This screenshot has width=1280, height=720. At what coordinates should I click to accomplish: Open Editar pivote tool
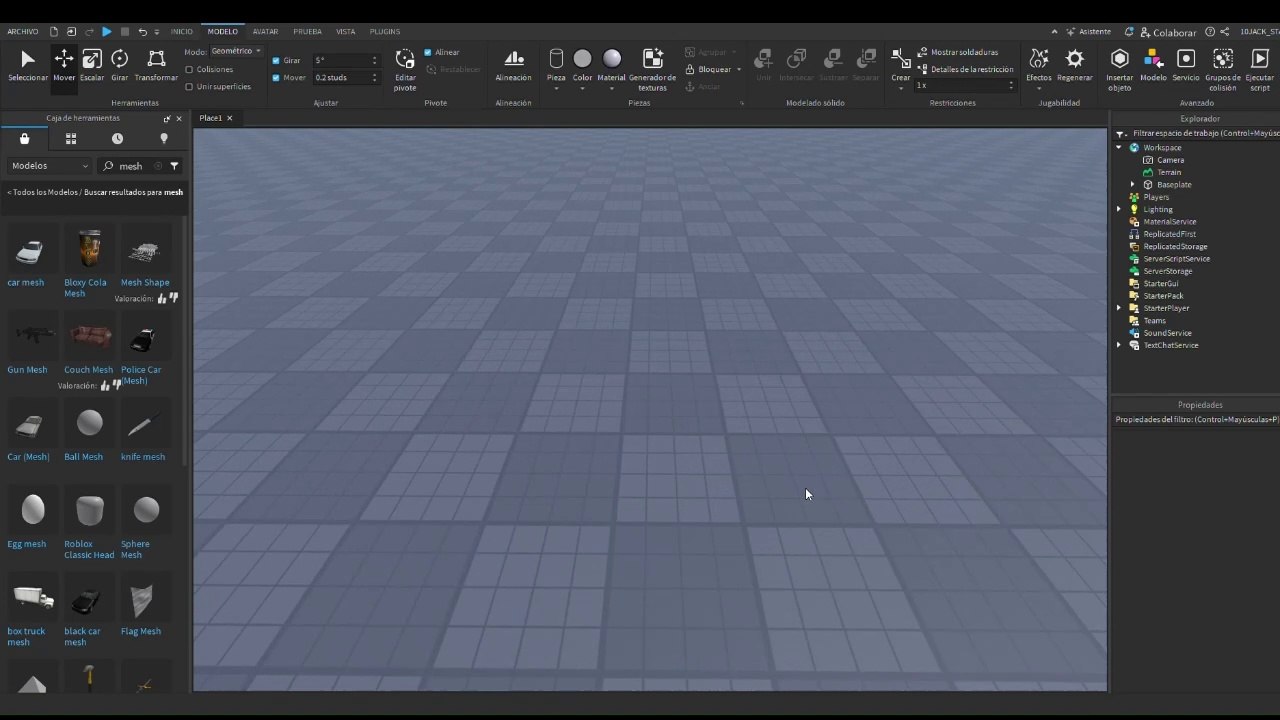(x=405, y=70)
